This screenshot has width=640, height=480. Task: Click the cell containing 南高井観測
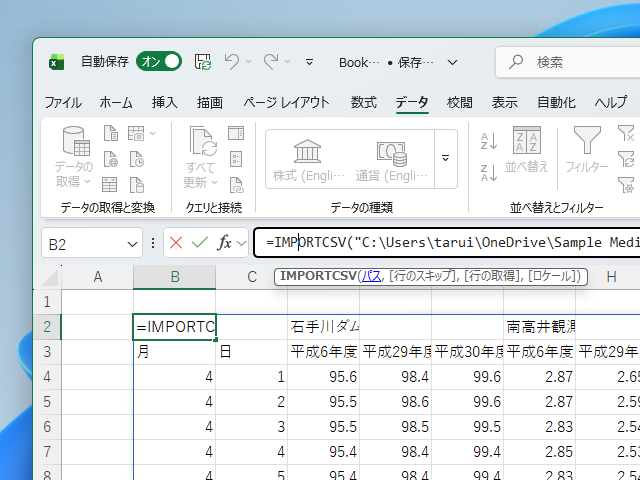[540, 327]
